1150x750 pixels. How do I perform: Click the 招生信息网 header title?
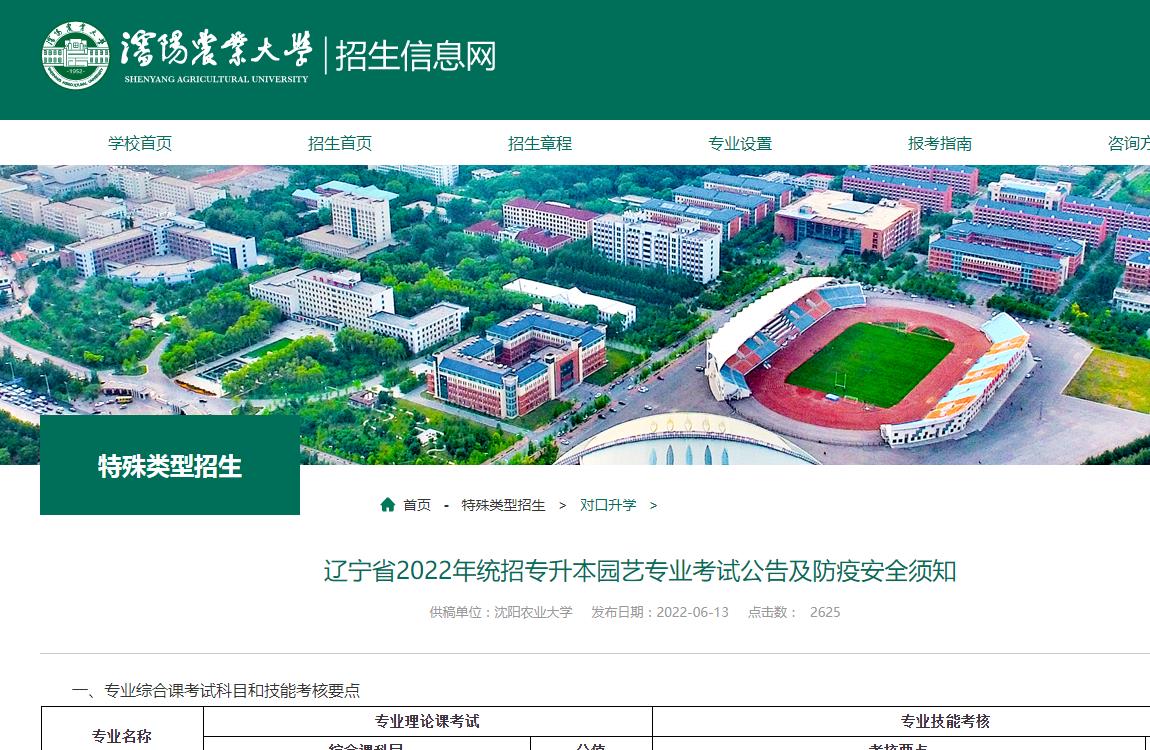[x=416, y=56]
